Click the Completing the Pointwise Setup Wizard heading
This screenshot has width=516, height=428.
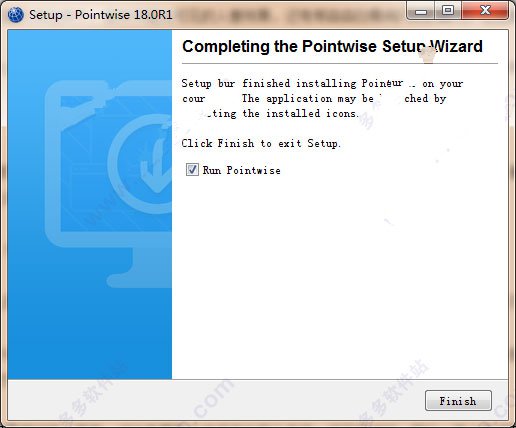click(x=332, y=46)
